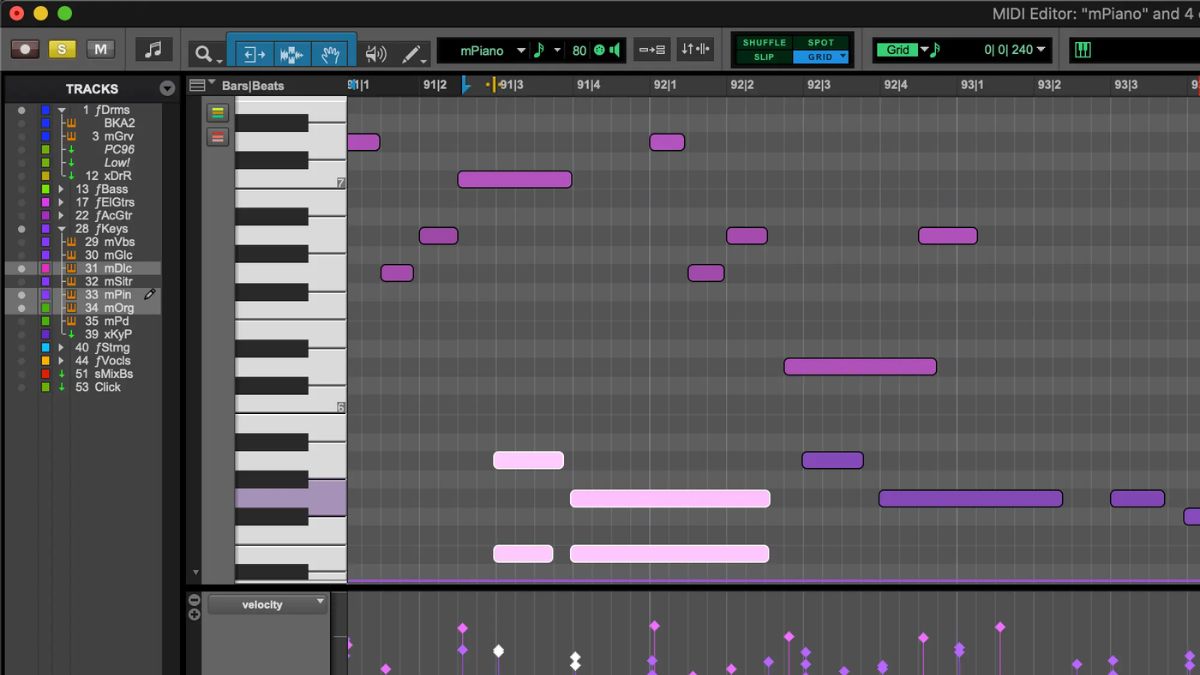Click the pencil icon on the mPin track

pyautogui.click(x=150, y=295)
